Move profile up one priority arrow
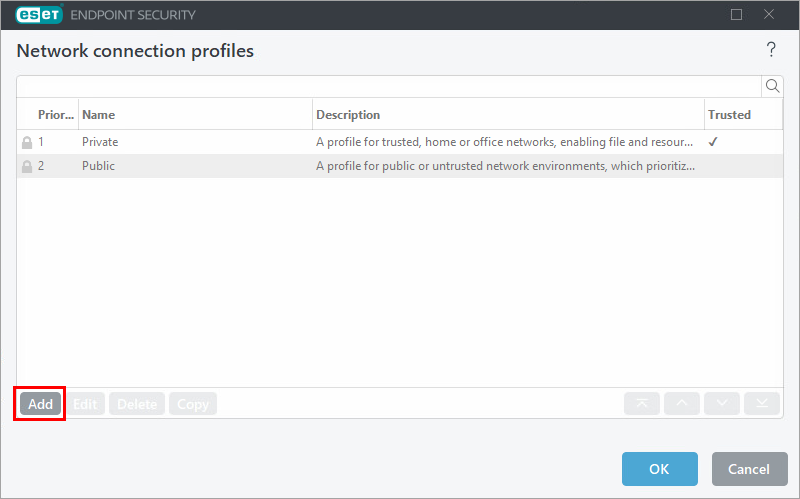This screenshot has height=499, width=800. pos(682,404)
